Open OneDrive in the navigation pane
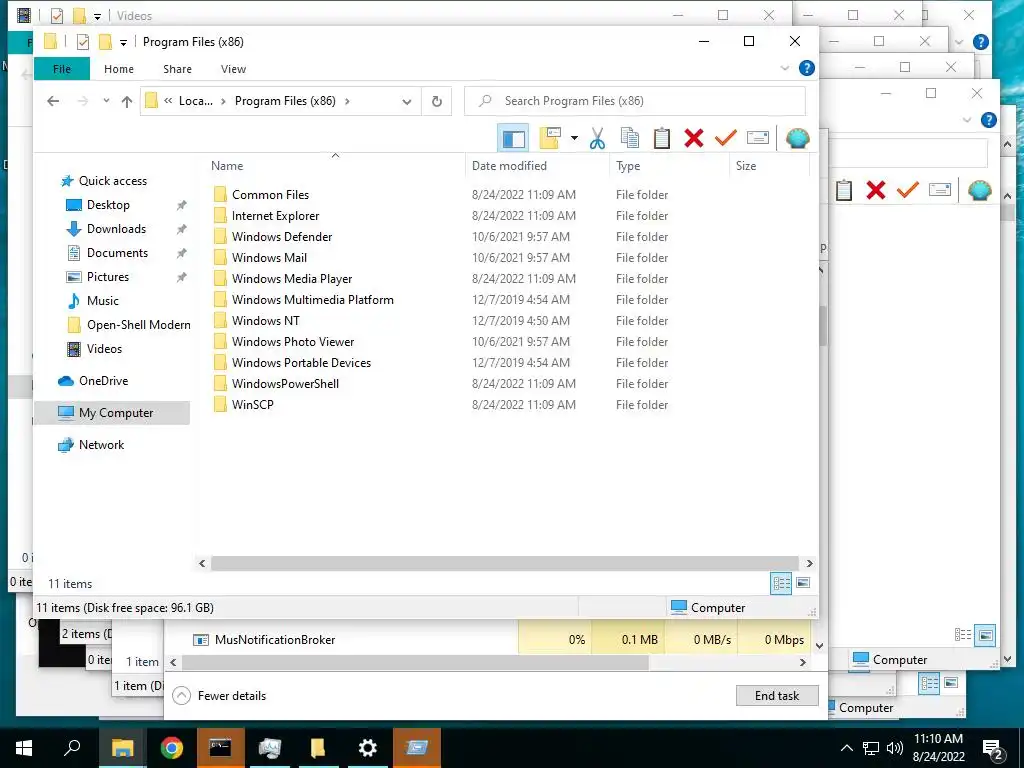The width and height of the screenshot is (1024, 768). (x=103, y=381)
